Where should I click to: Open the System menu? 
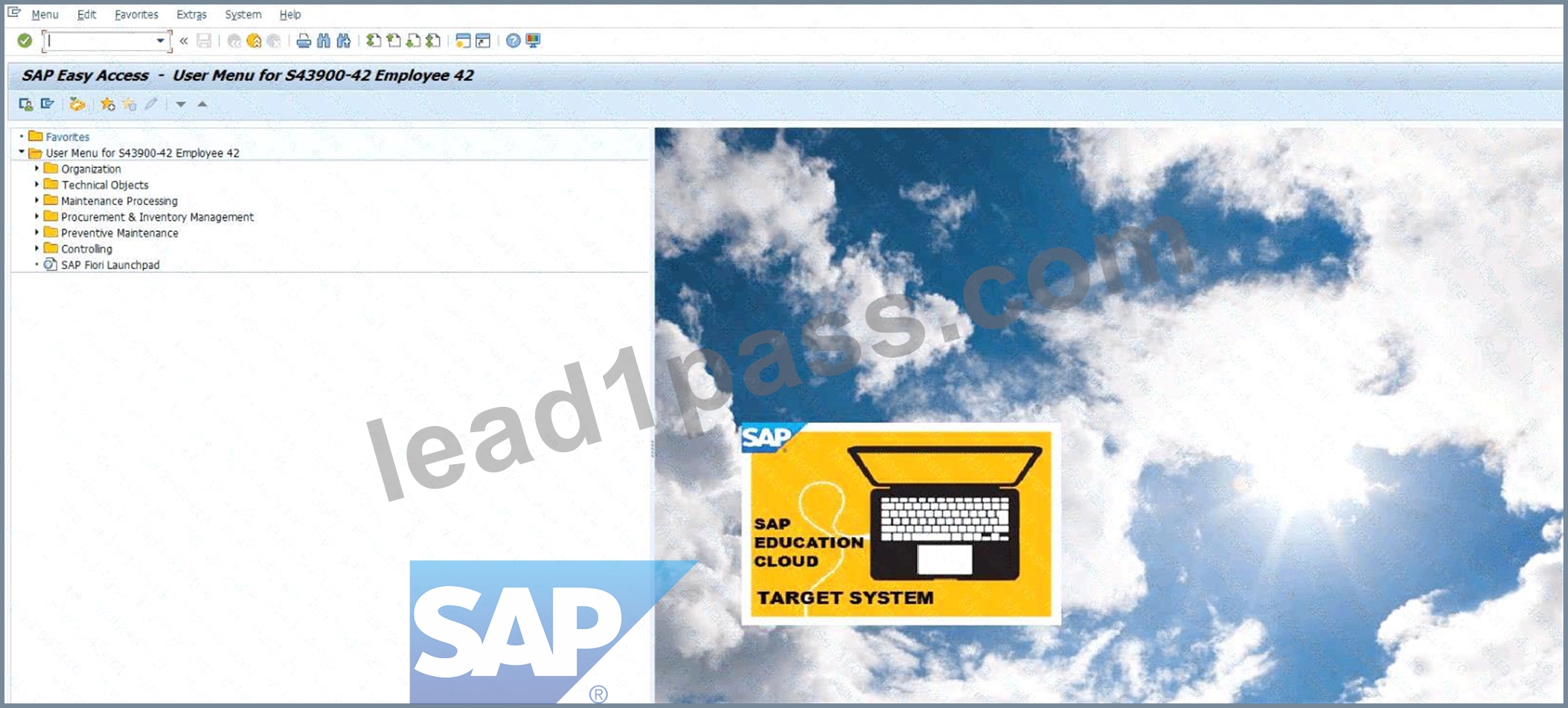coord(243,15)
